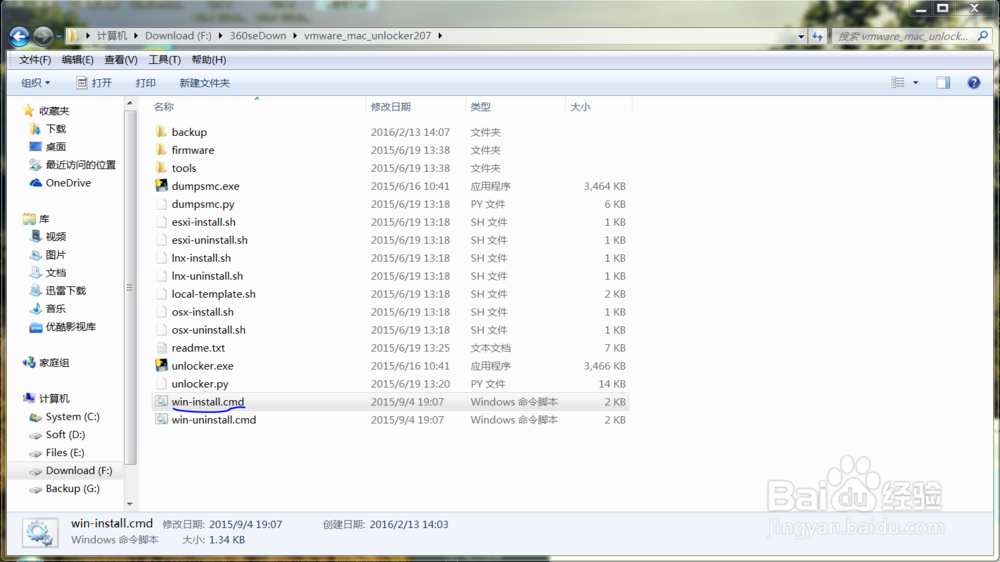The height and width of the screenshot is (562, 1000).
Task: Click the Forward navigation arrow
Action: 43,36
